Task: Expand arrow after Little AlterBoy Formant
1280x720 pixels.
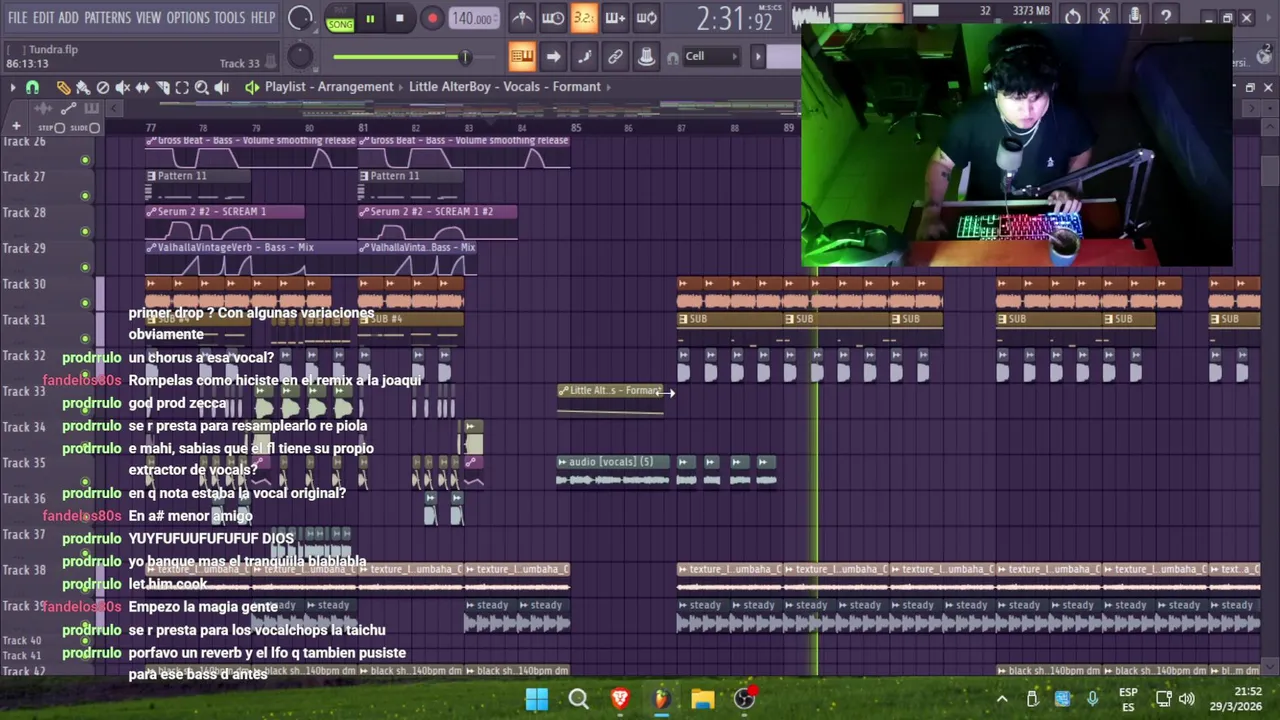Action: pos(609,87)
